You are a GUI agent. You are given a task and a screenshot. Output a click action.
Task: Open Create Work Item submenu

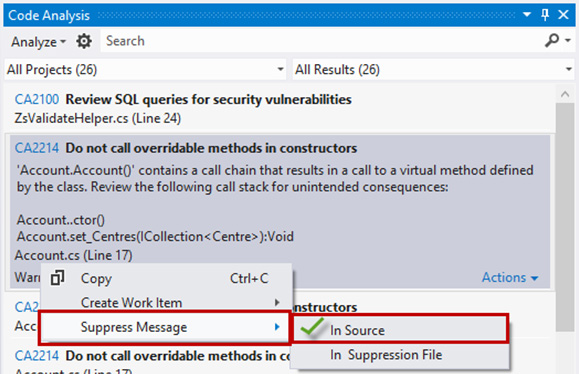[166, 302]
